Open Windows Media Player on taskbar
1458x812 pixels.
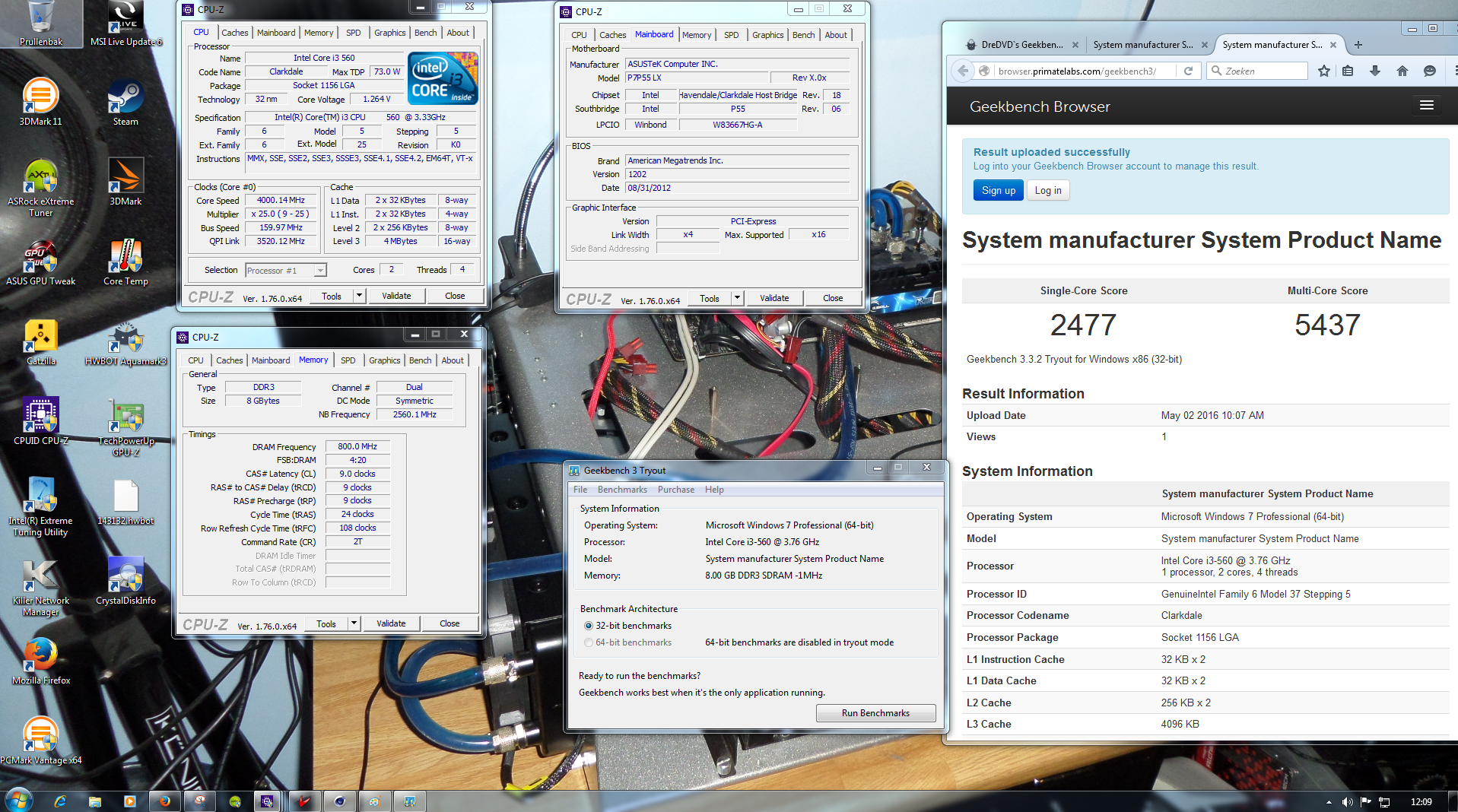pyautogui.click(x=129, y=801)
